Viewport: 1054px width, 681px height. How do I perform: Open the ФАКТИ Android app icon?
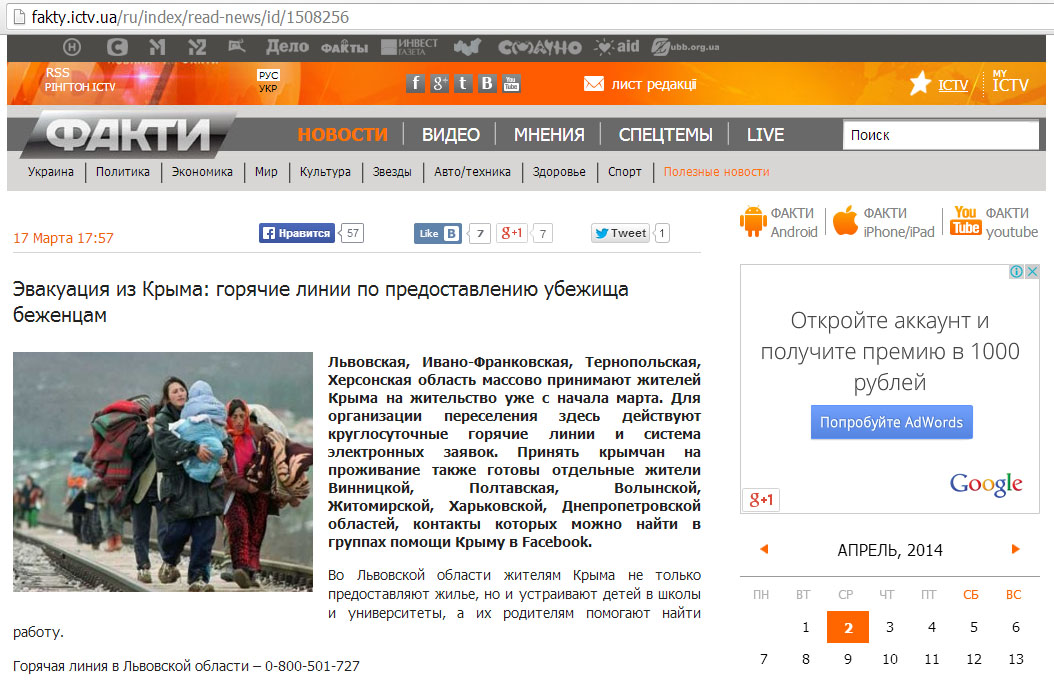(x=752, y=222)
